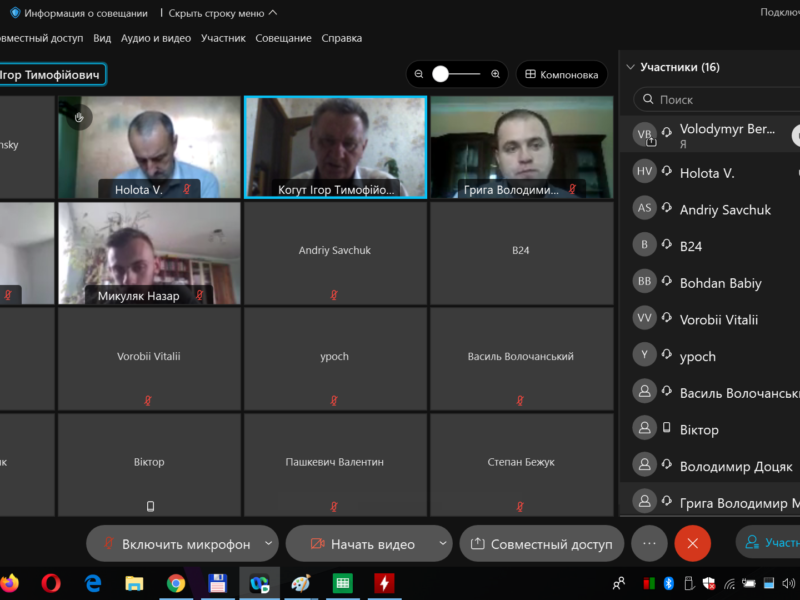Open the arrow dropdown beside Включить микрофон
800x600 pixels.
268,544
